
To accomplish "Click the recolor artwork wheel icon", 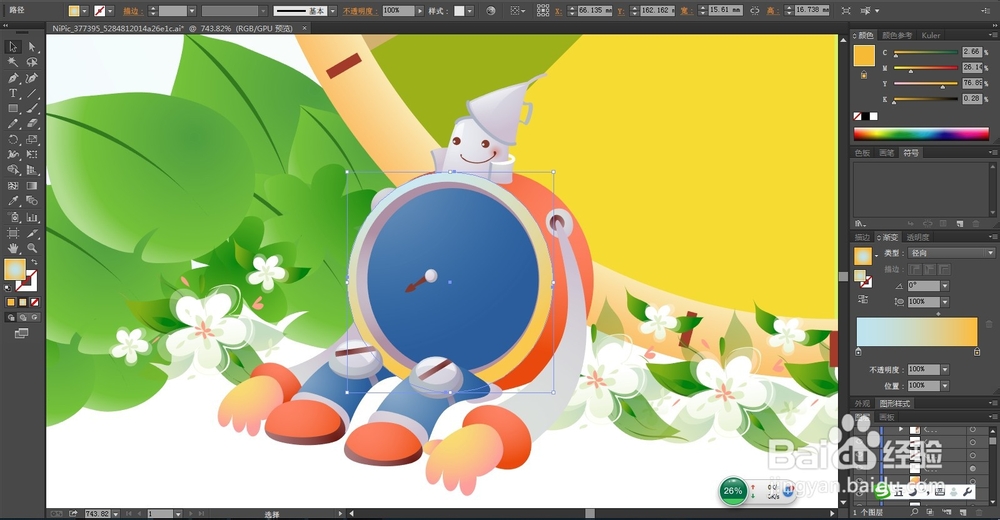I will pyautogui.click(x=490, y=11).
